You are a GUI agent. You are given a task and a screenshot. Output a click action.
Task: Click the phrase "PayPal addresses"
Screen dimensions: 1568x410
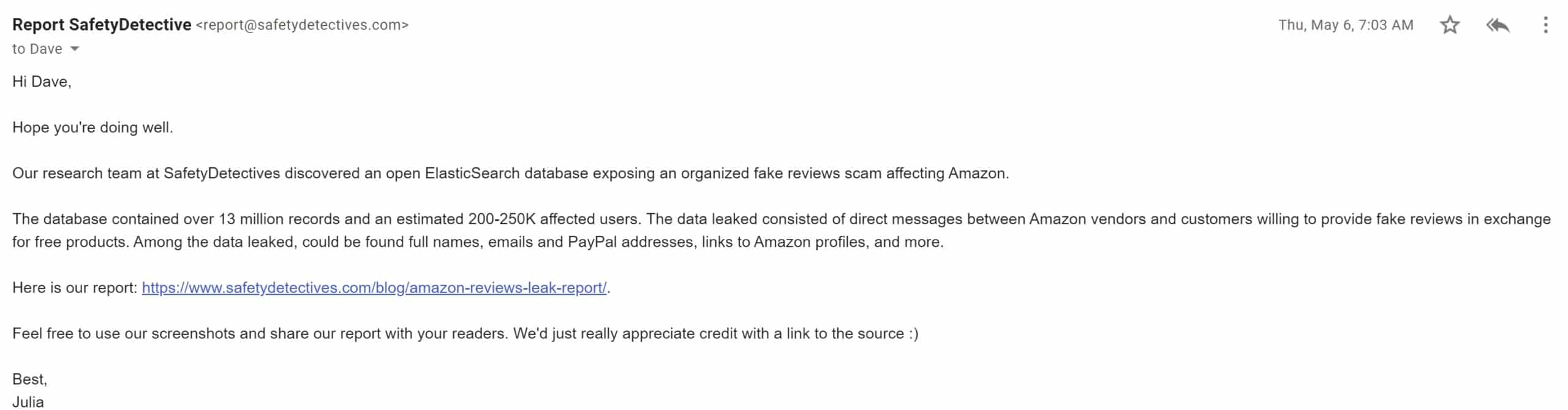(631, 242)
